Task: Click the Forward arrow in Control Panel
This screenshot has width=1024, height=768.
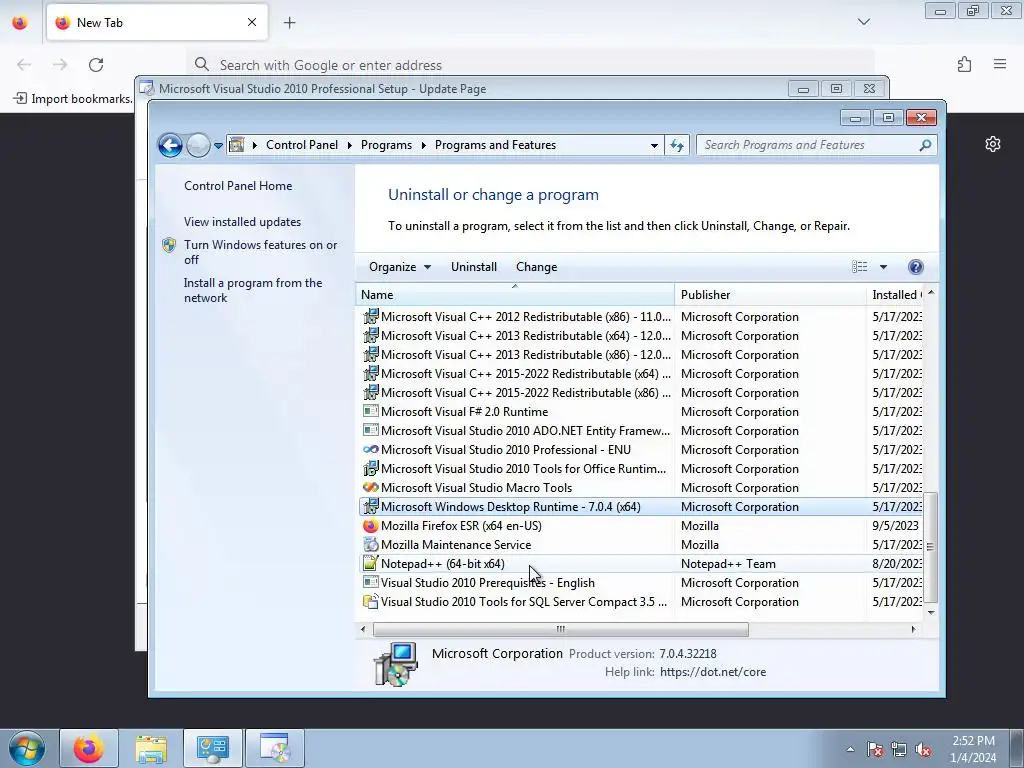Action: (198, 145)
